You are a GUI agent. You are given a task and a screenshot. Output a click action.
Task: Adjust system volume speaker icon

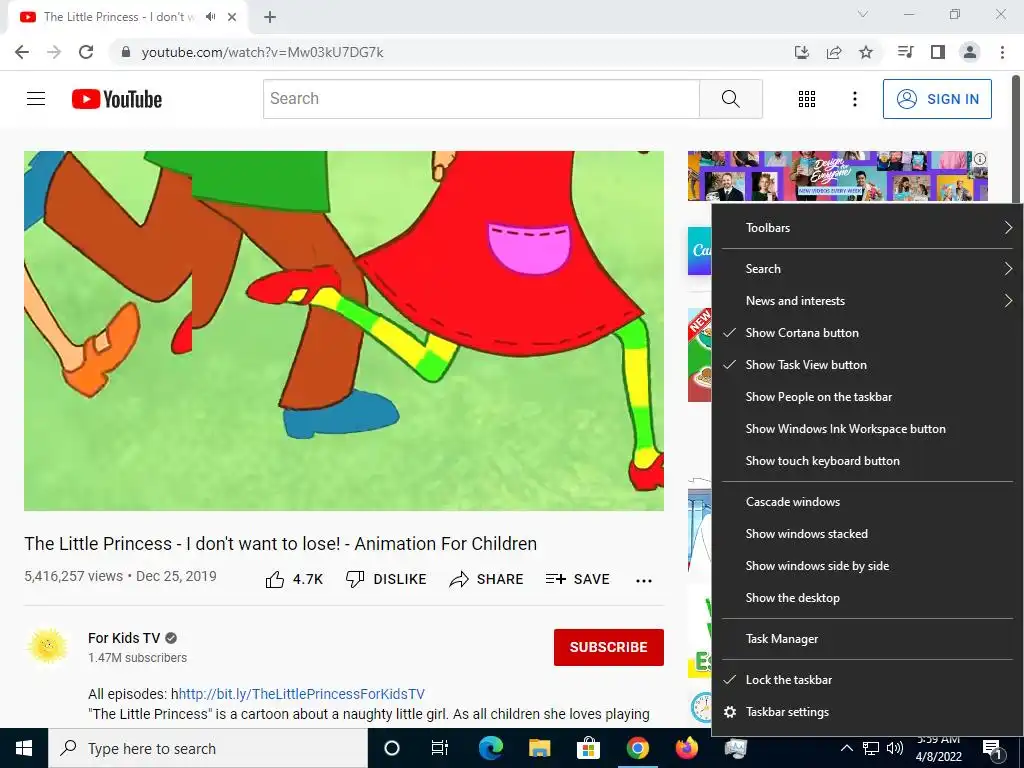pos(895,748)
